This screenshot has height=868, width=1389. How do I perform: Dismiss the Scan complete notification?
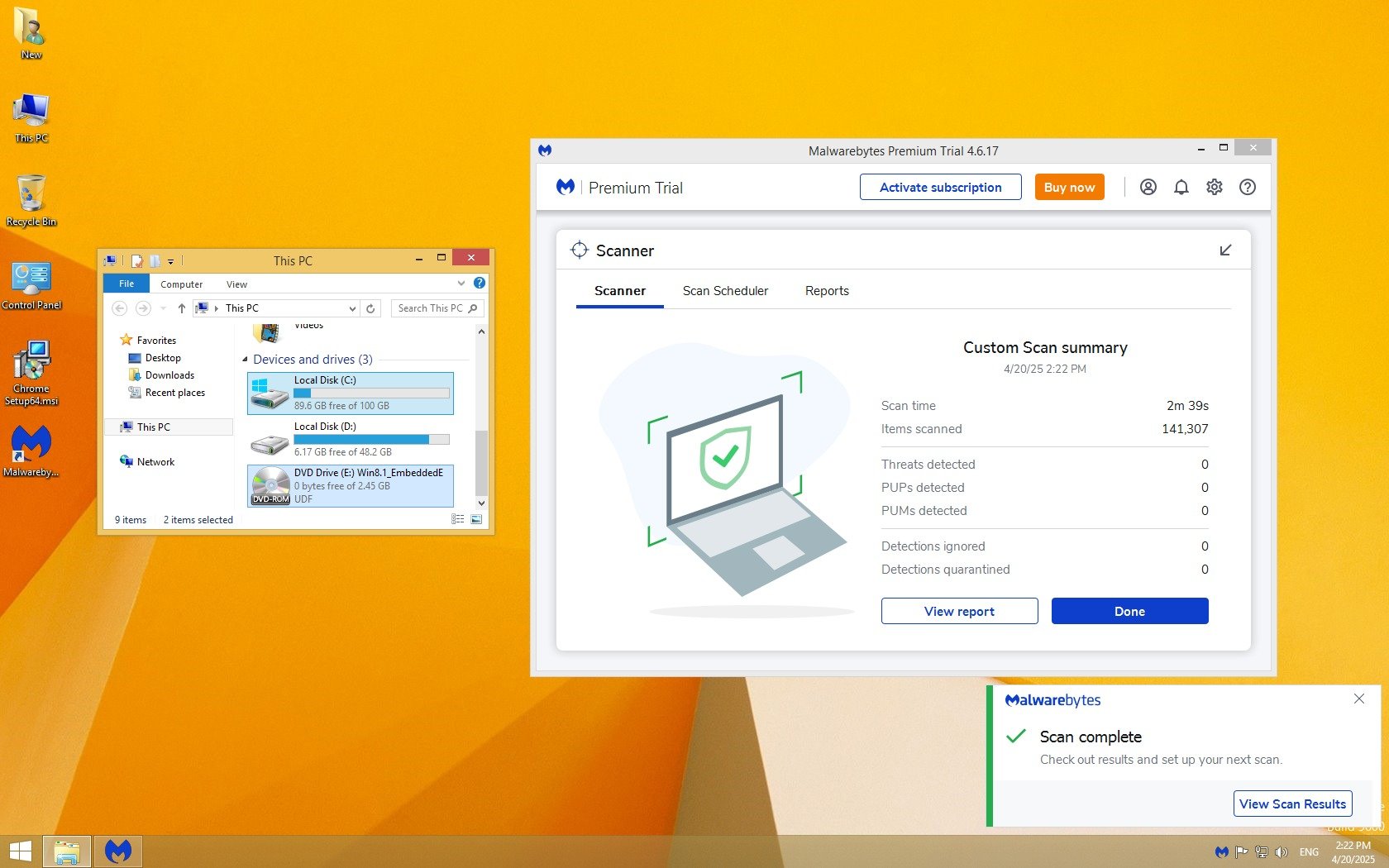pyautogui.click(x=1359, y=699)
